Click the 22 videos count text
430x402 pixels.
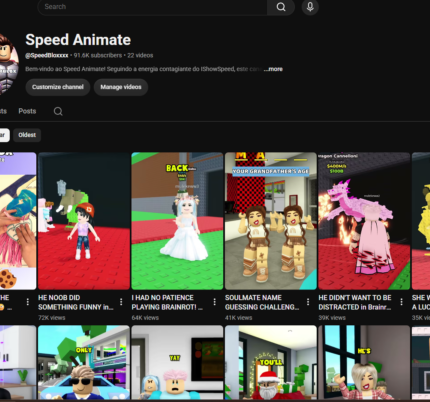[x=140, y=55]
